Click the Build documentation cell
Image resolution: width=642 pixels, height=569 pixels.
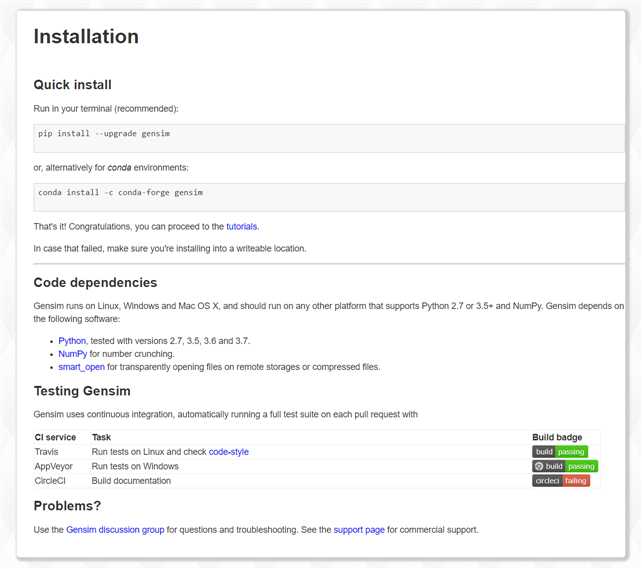(x=131, y=481)
